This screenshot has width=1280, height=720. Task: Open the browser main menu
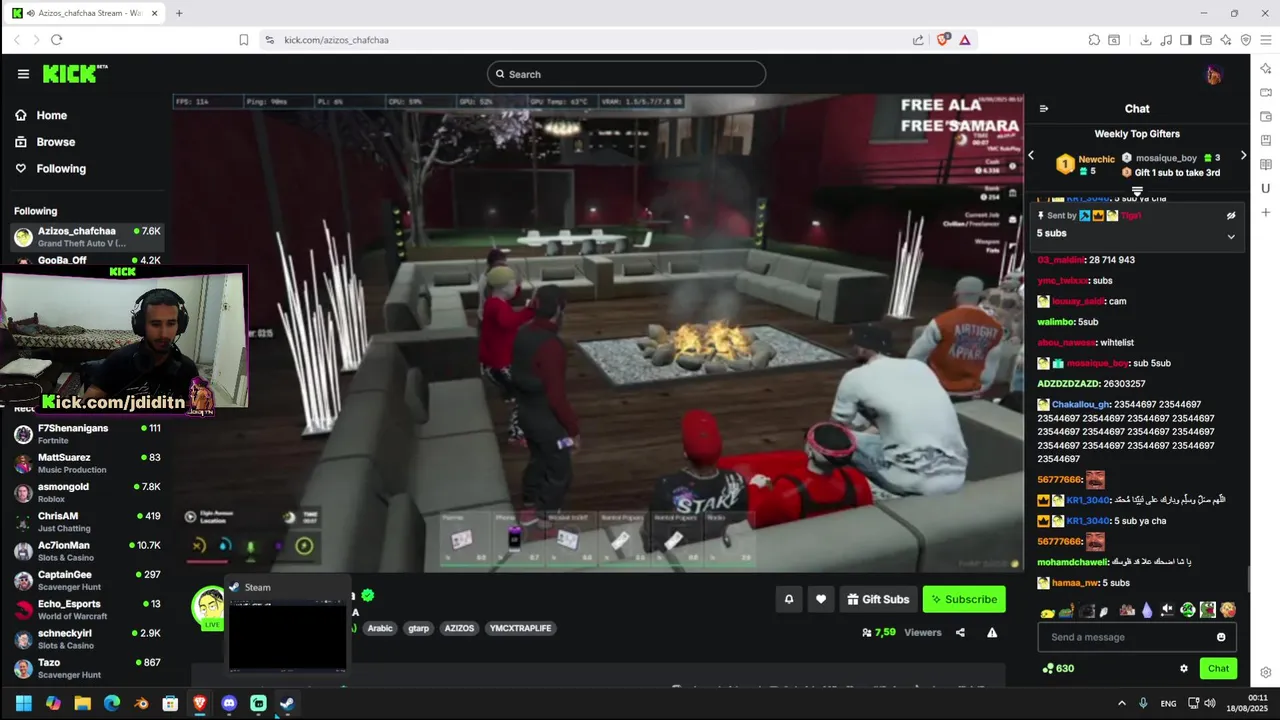(x=1265, y=40)
